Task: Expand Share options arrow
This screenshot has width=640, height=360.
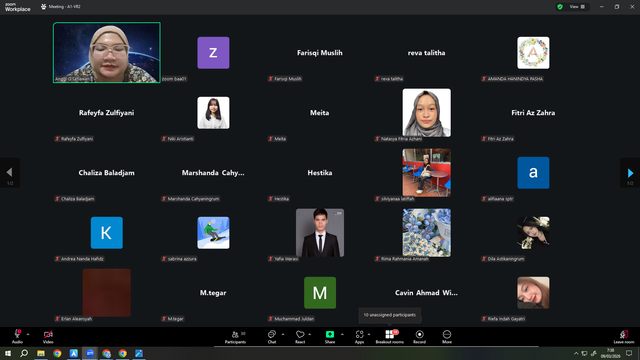Action: coord(342,334)
